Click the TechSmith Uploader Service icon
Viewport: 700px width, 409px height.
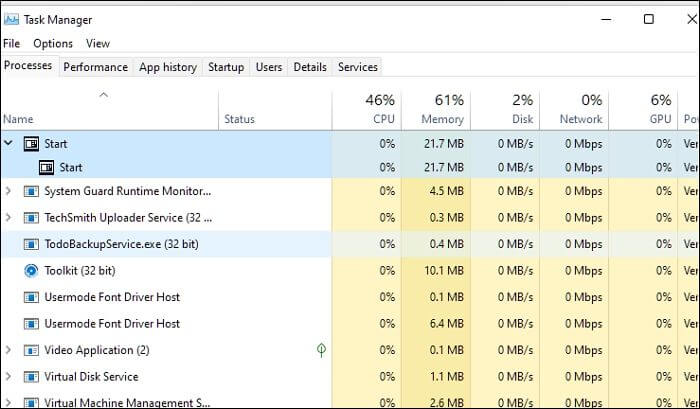(x=30, y=217)
